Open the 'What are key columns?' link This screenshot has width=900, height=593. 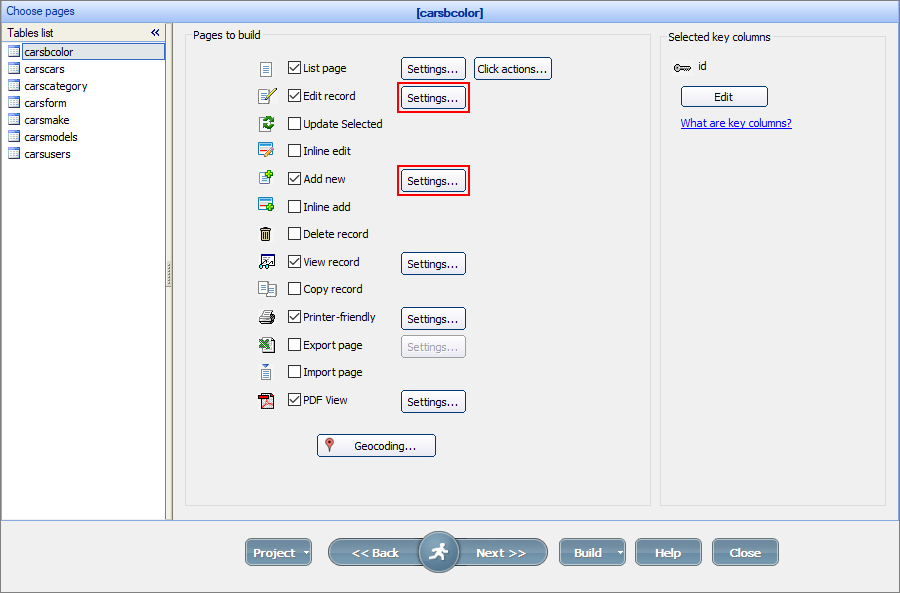click(x=736, y=124)
